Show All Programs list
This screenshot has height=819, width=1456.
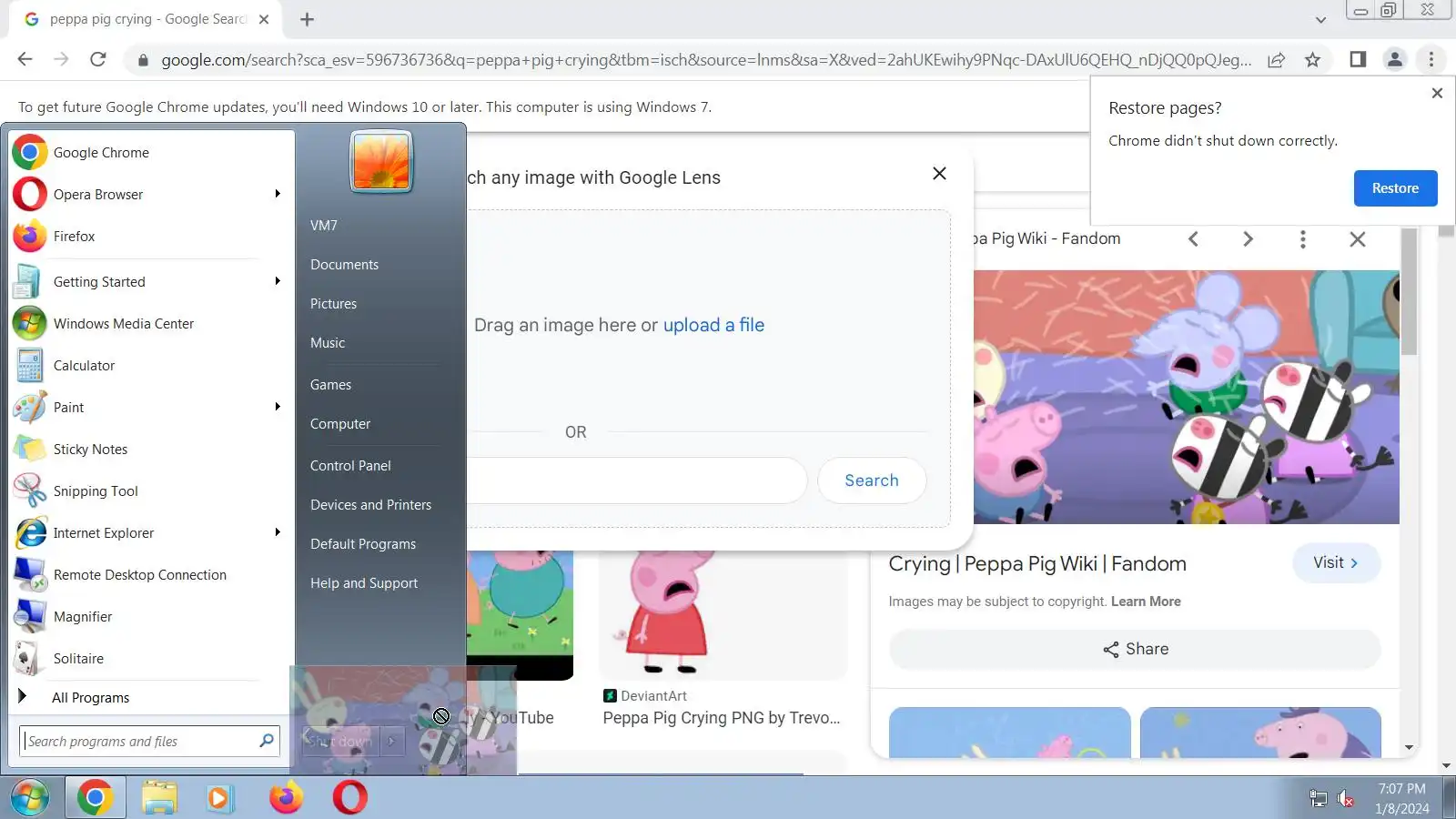[91, 698]
